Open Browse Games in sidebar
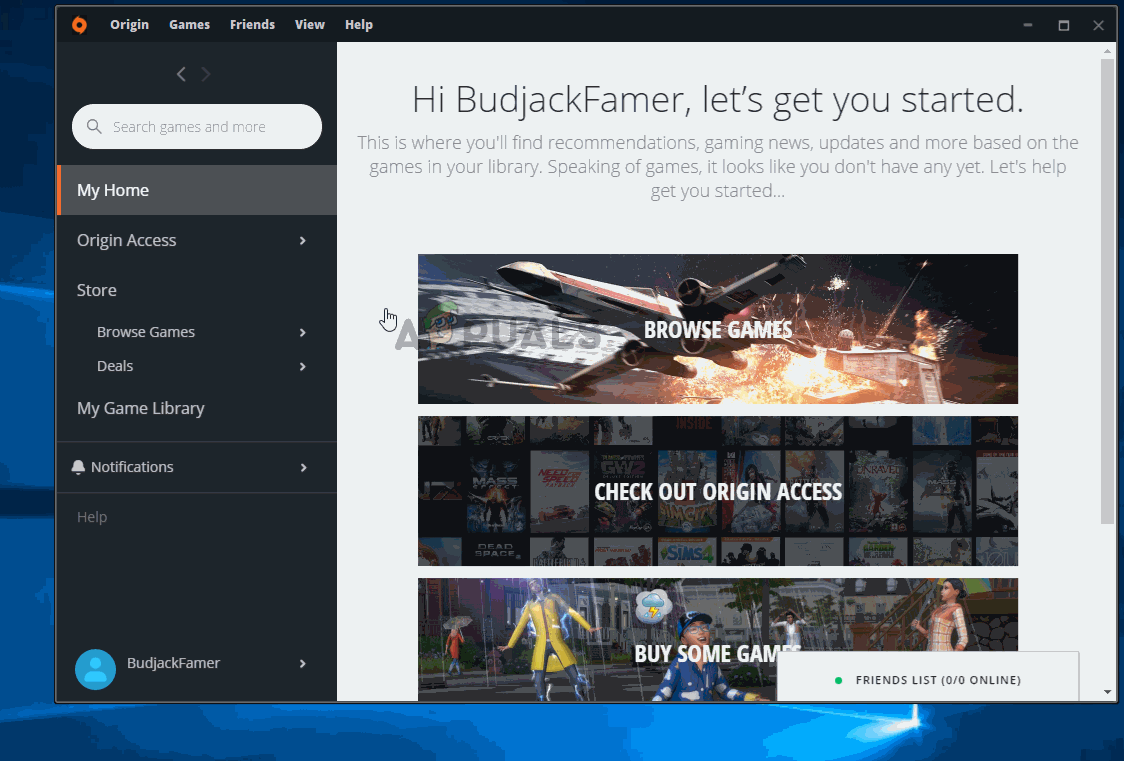 point(146,332)
